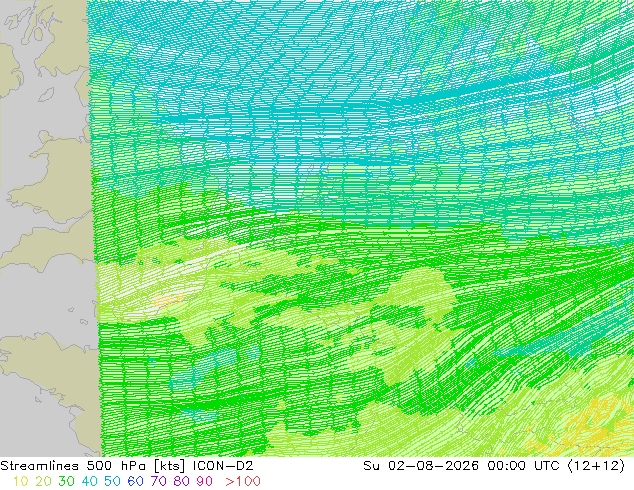Click the blue '60' legend value
The width and height of the screenshot is (634, 490).
coord(135,482)
